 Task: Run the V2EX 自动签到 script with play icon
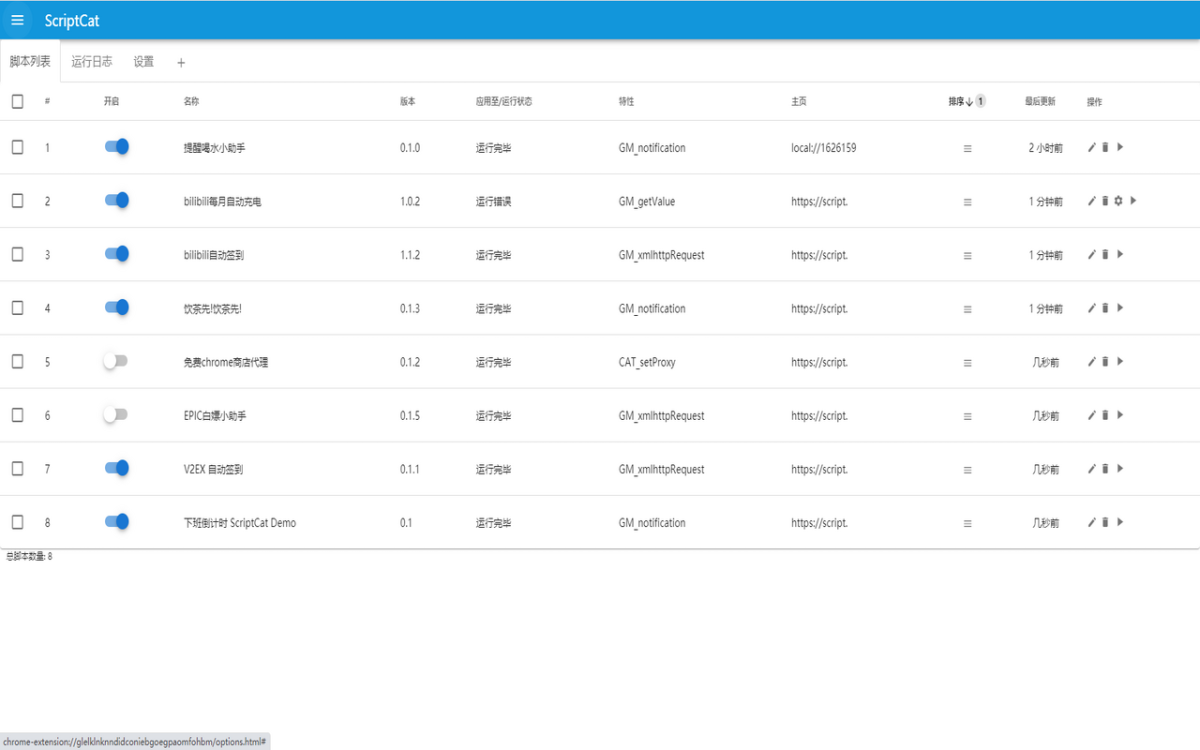(1120, 468)
